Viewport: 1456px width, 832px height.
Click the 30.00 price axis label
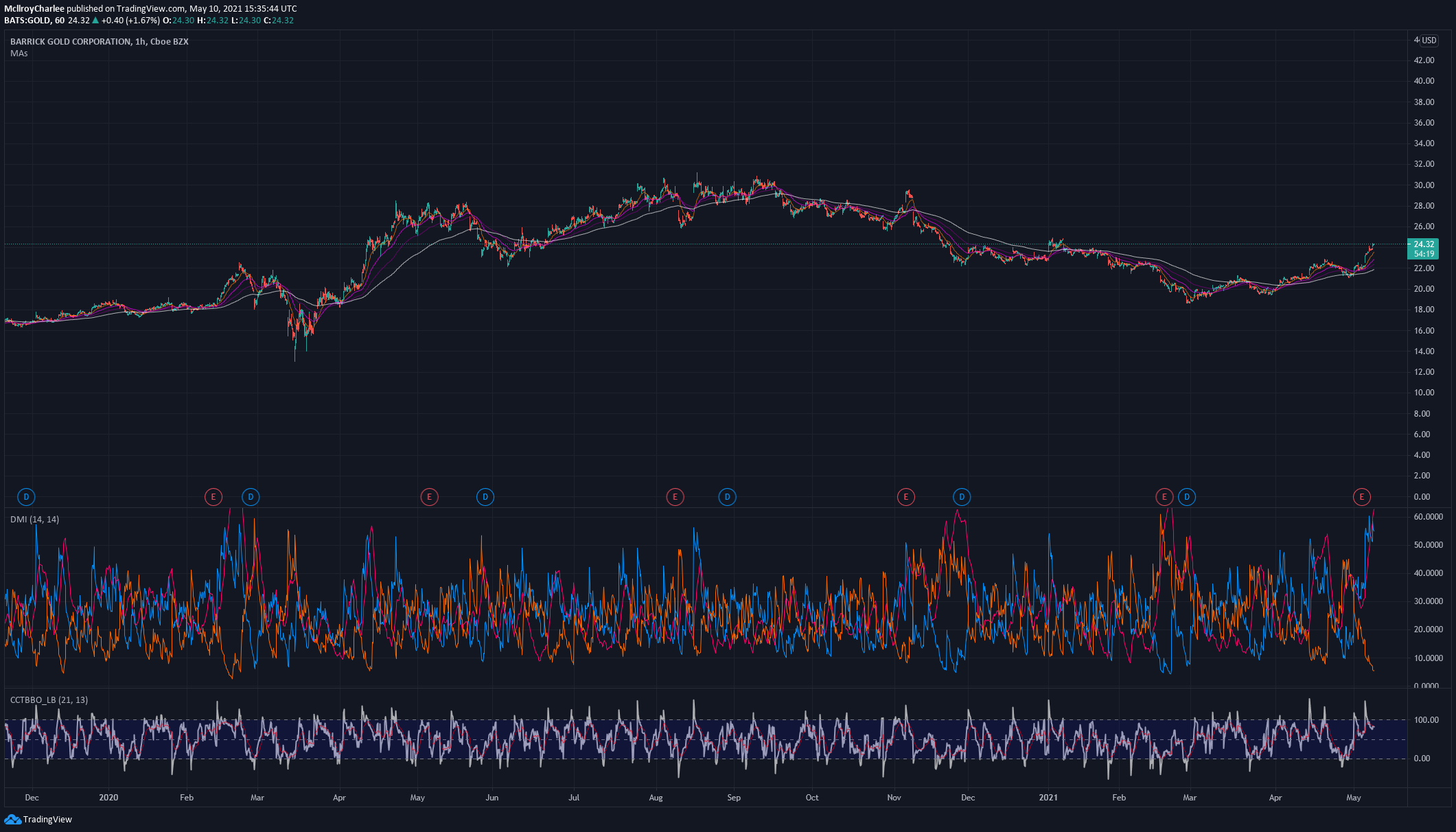(1424, 185)
